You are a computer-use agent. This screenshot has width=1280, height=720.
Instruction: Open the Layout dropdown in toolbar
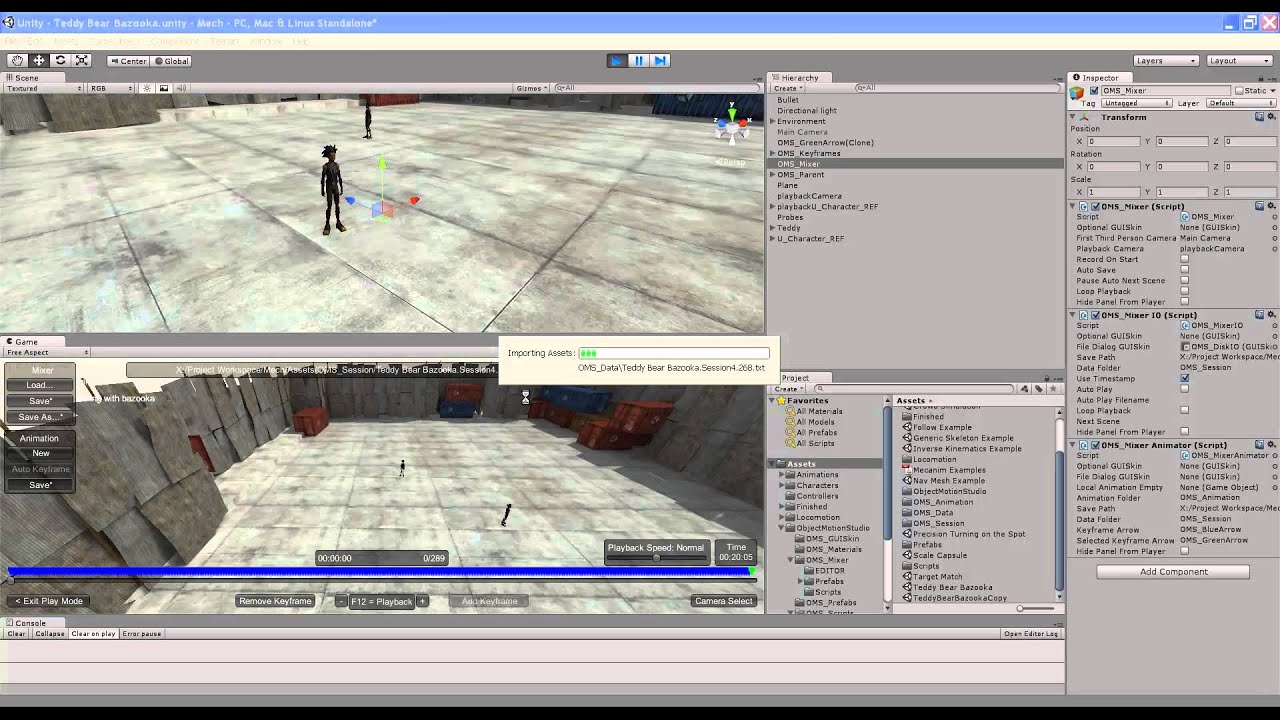click(x=1239, y=61)
